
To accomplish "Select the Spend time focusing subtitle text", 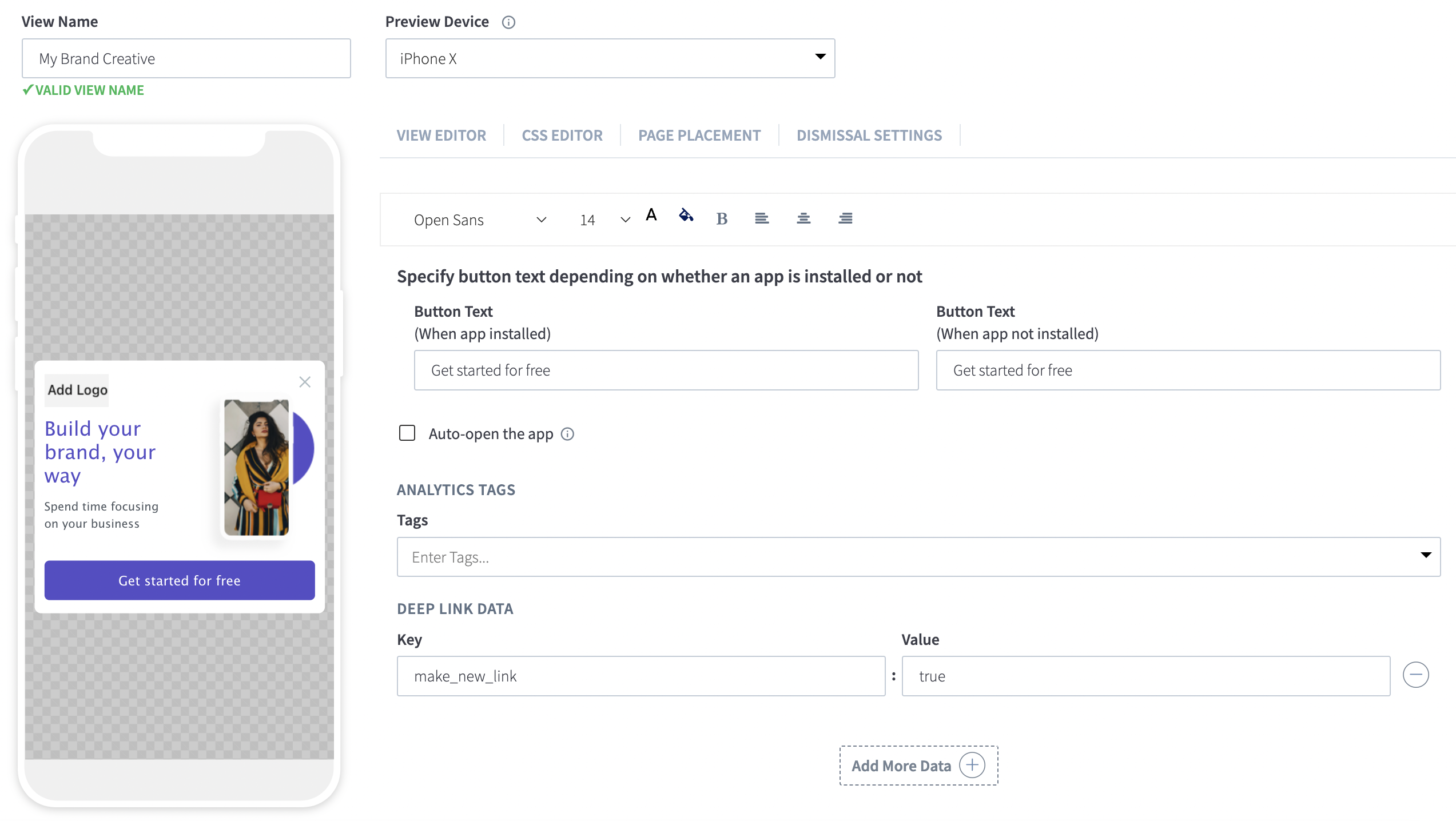I will click(101, 515).
